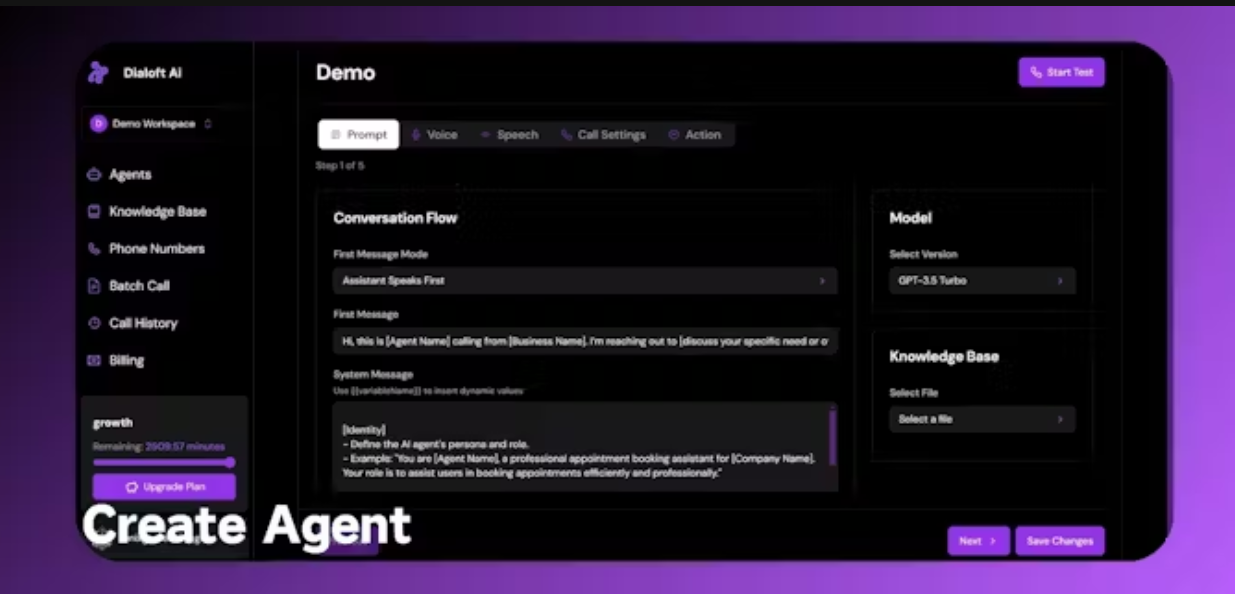Screen dimensions: 1235x594
Task: Open the Action tab
Action: click(x=694, y=134)
